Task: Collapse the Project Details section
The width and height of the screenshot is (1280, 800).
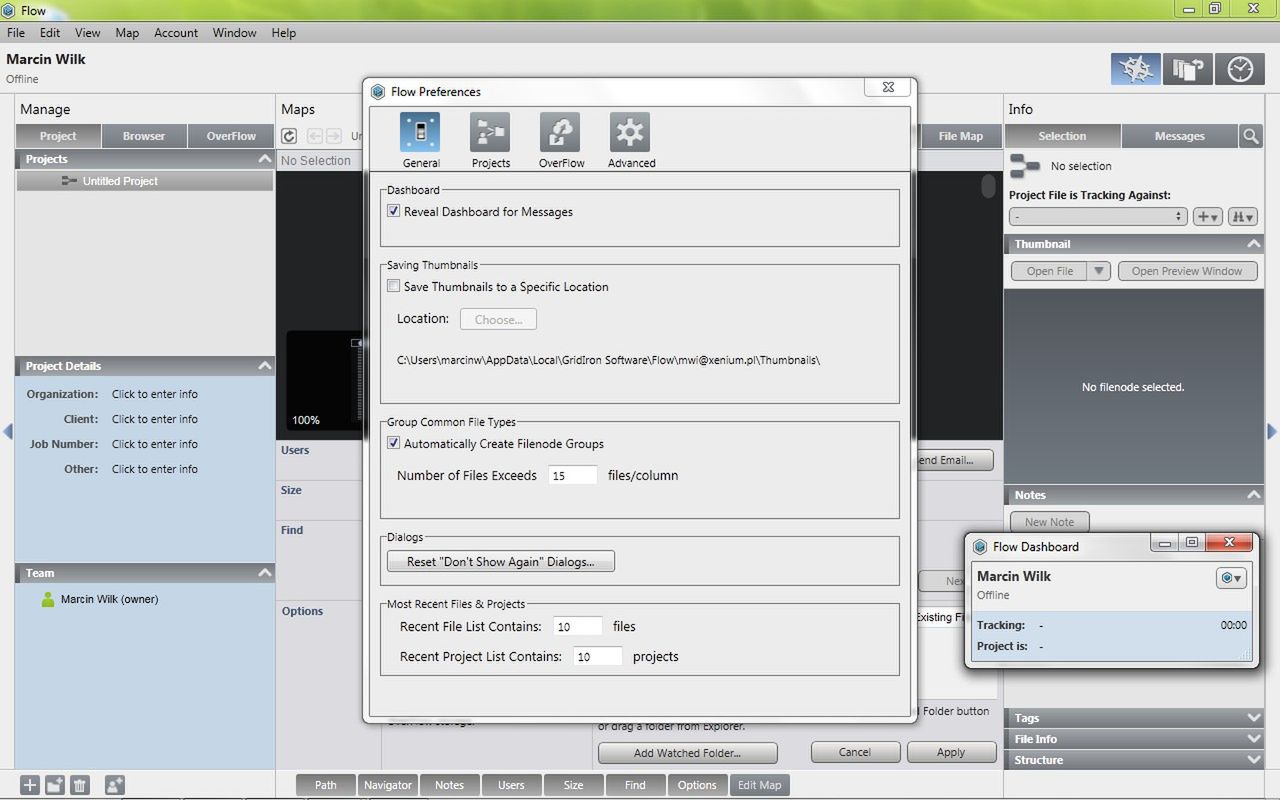Action: 264,366
